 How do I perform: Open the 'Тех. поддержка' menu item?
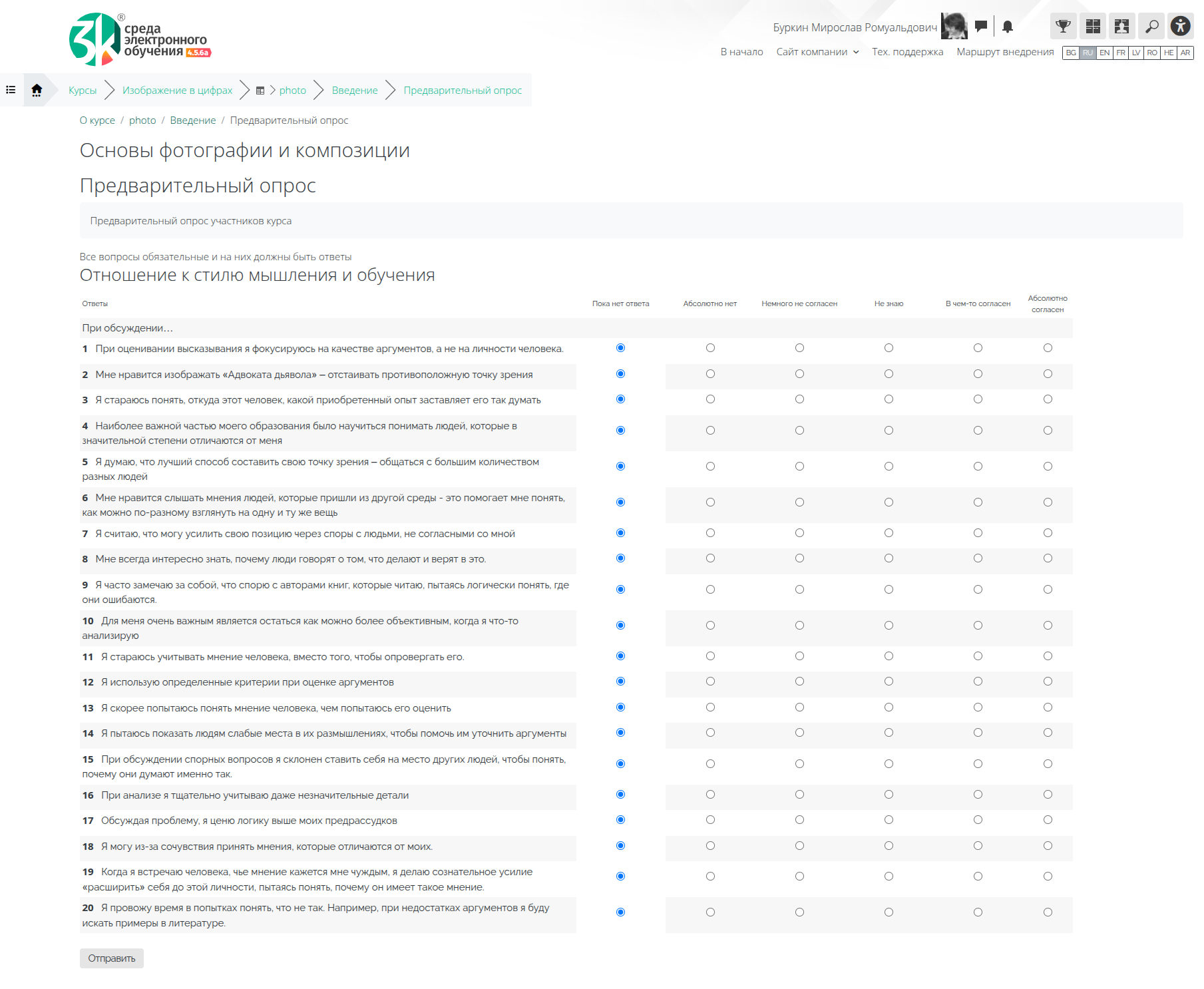click(907, 52)
